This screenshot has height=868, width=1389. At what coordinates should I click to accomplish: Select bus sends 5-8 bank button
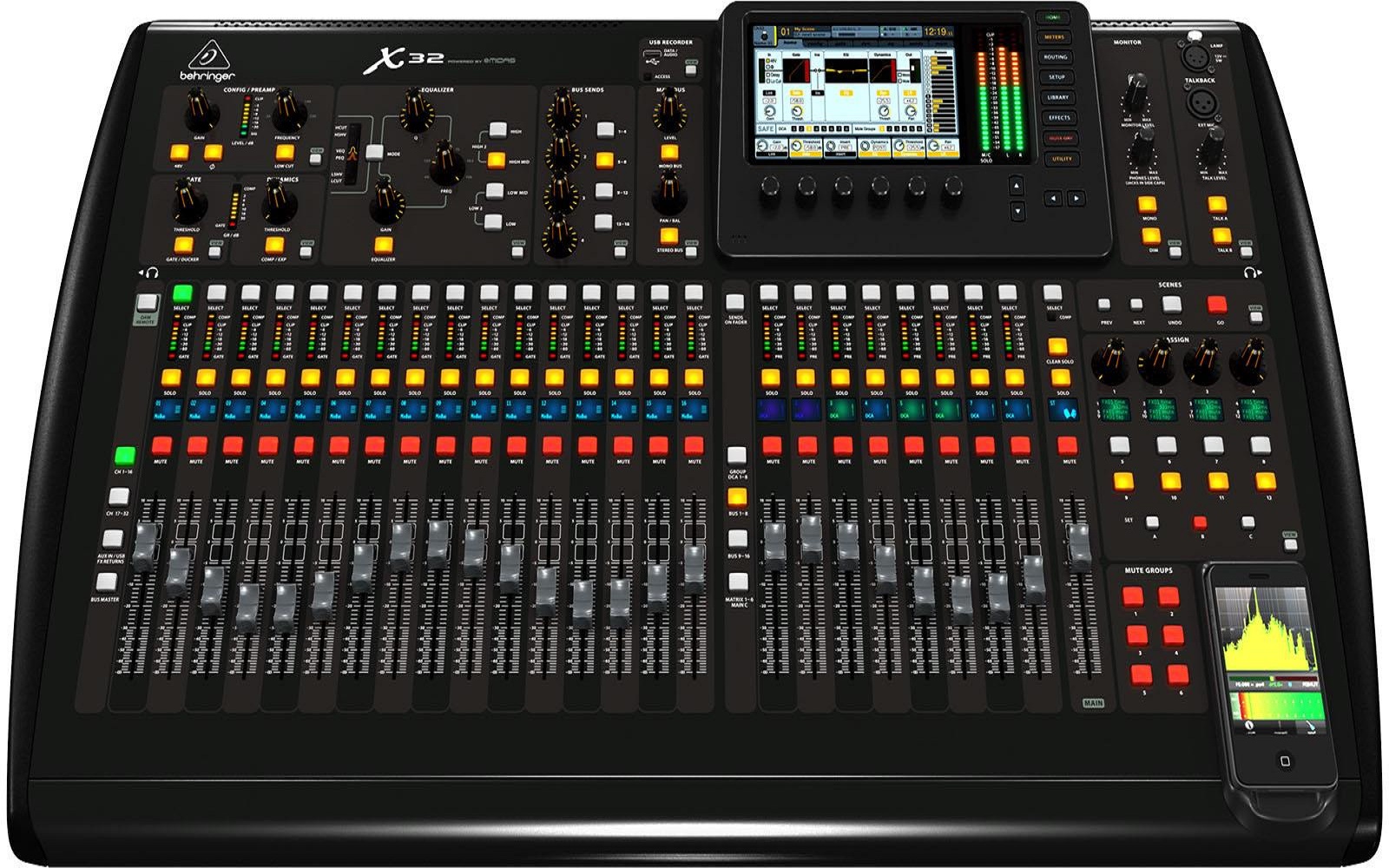click(x=604, y=161)
